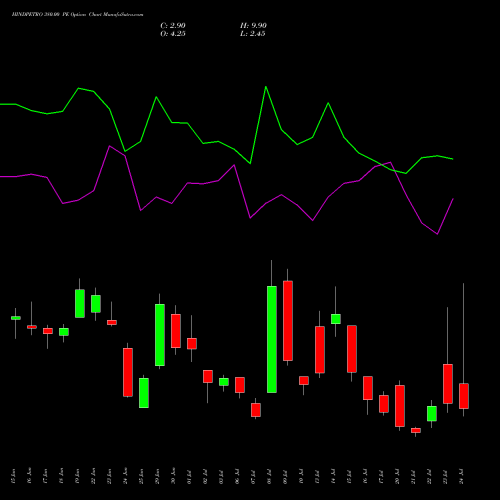Select the tiny red candle above 21 Jul
500x500 pixels.
(416, 430)
